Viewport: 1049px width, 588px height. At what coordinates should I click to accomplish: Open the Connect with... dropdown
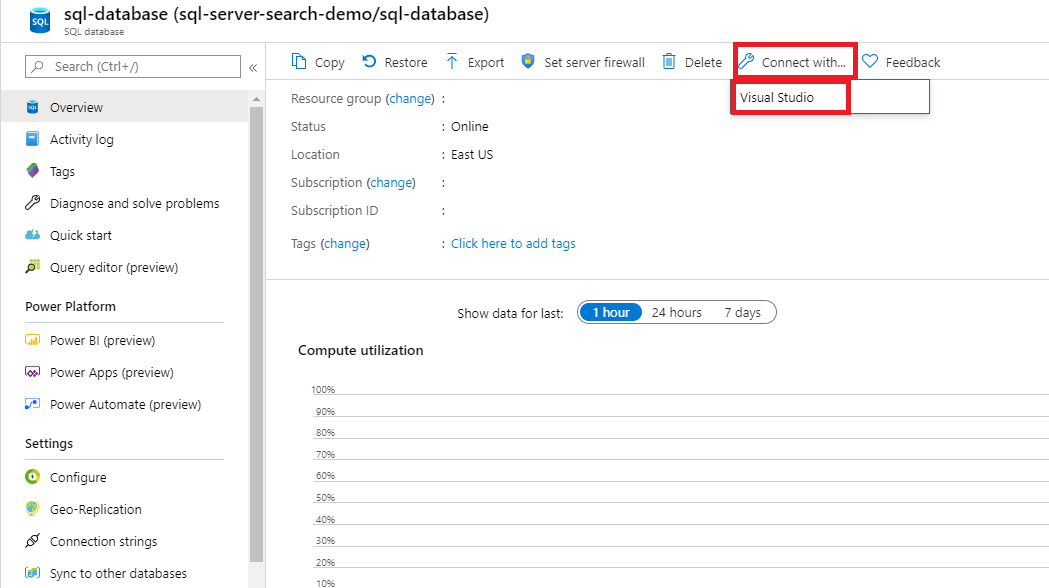click(x=795, y=61)
